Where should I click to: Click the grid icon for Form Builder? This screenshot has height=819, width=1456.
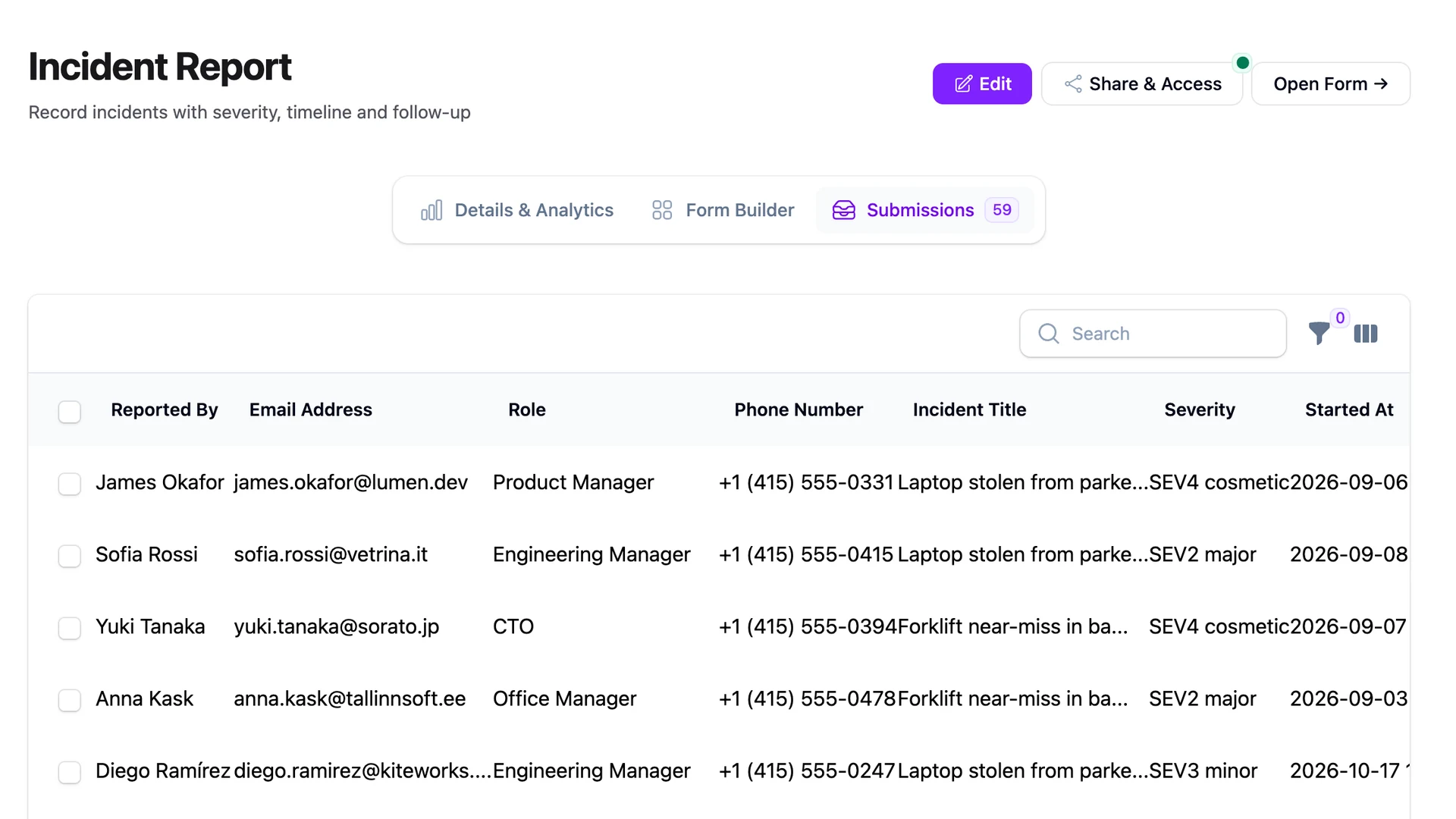click(x=662, y=210)
